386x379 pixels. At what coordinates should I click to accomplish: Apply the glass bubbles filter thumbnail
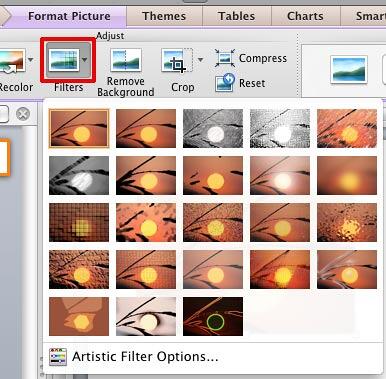coord(347,222)
